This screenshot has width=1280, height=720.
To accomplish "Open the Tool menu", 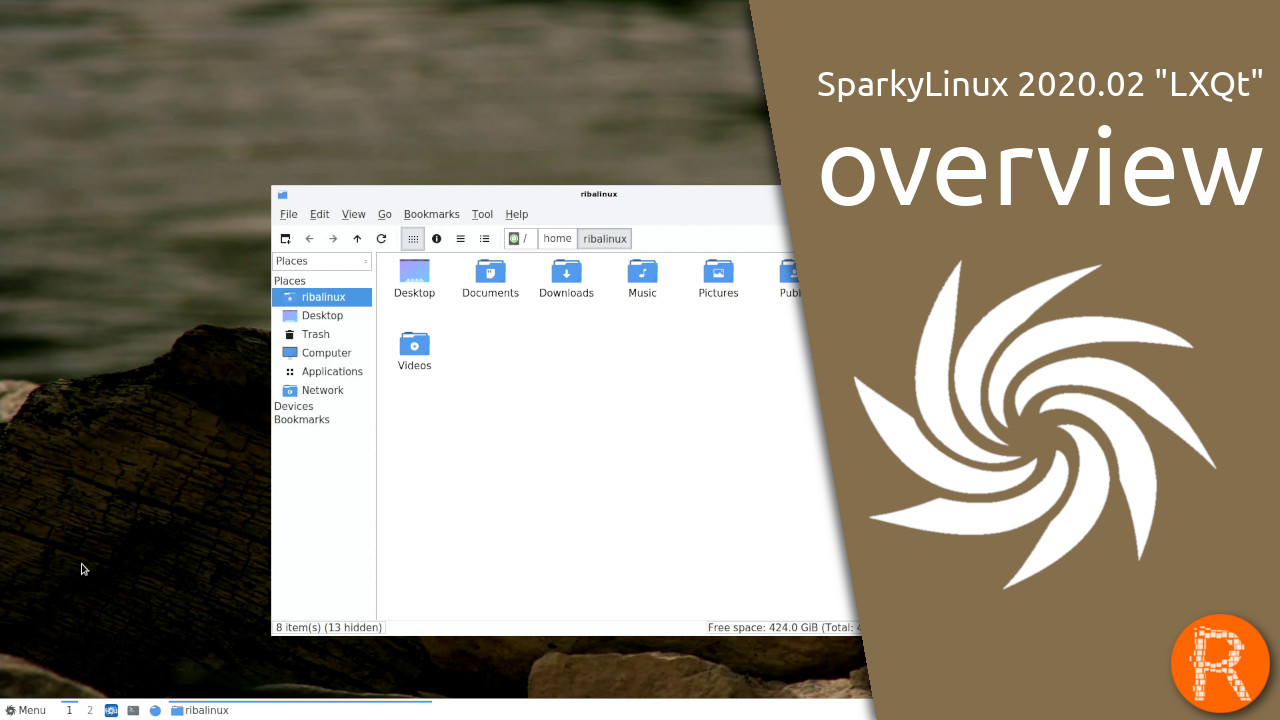I will click(x=483, y=214).
